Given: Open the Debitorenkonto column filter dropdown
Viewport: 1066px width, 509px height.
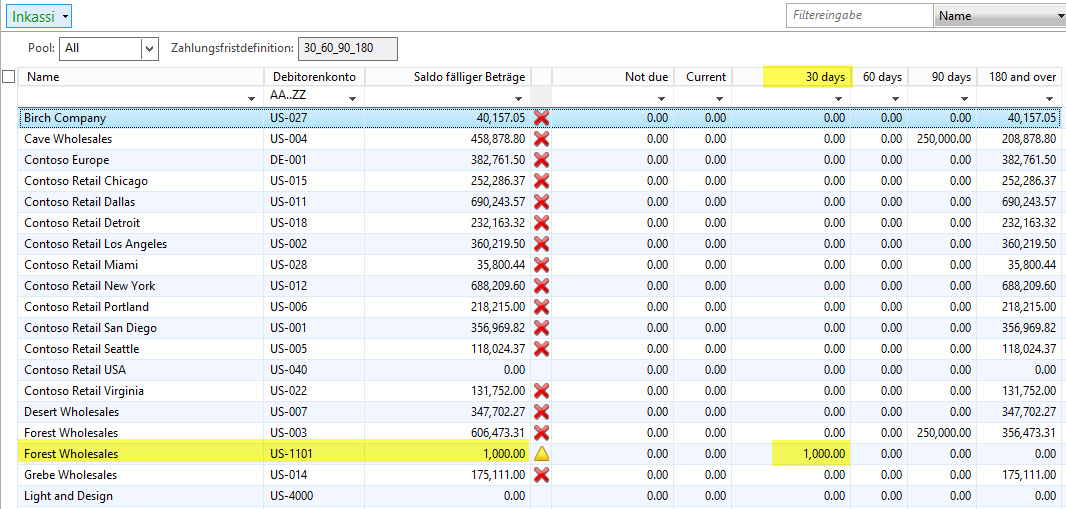Looking at the screenshot, I should [352, 98].
